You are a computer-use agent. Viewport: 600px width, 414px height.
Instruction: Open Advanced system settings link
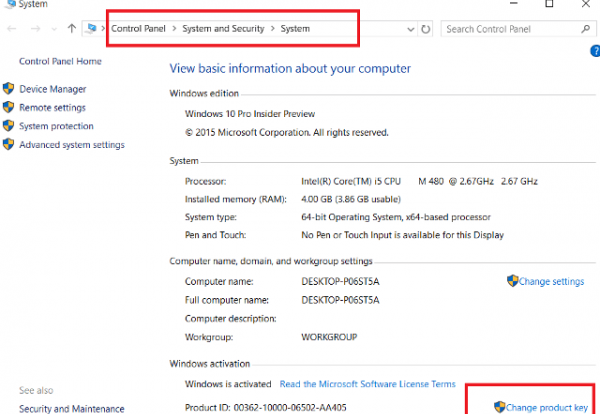[x=72, y=145]
